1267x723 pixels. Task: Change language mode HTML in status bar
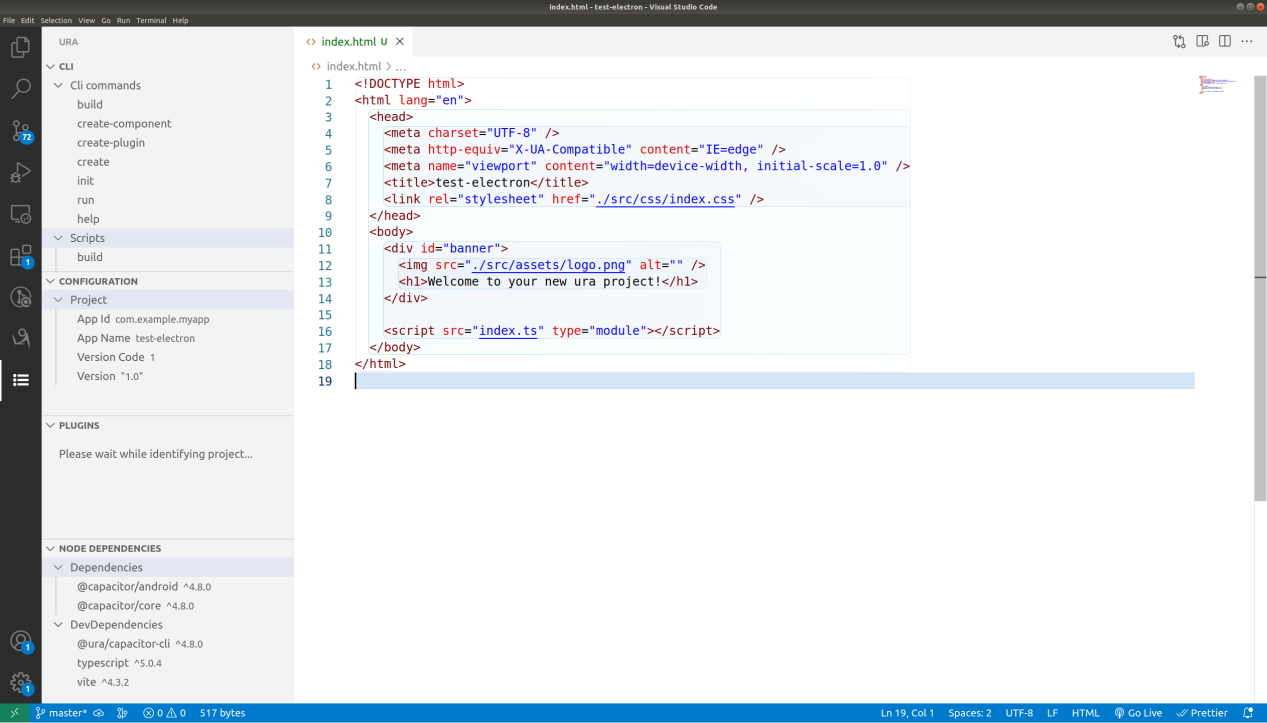coord(1086,713)
